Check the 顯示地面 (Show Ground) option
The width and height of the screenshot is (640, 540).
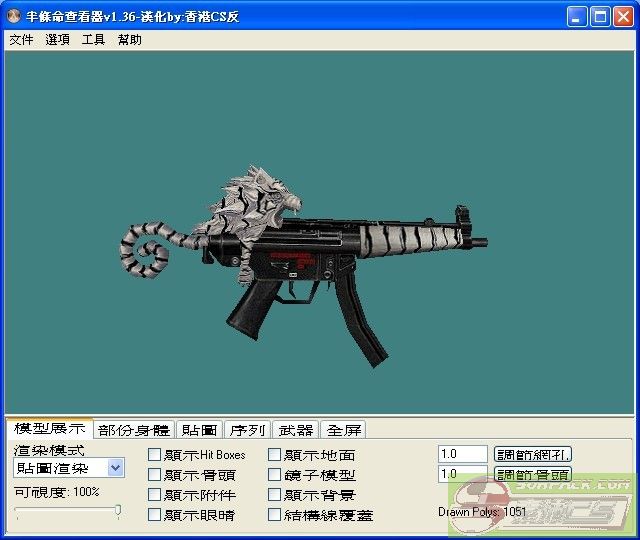click(275, 455)
